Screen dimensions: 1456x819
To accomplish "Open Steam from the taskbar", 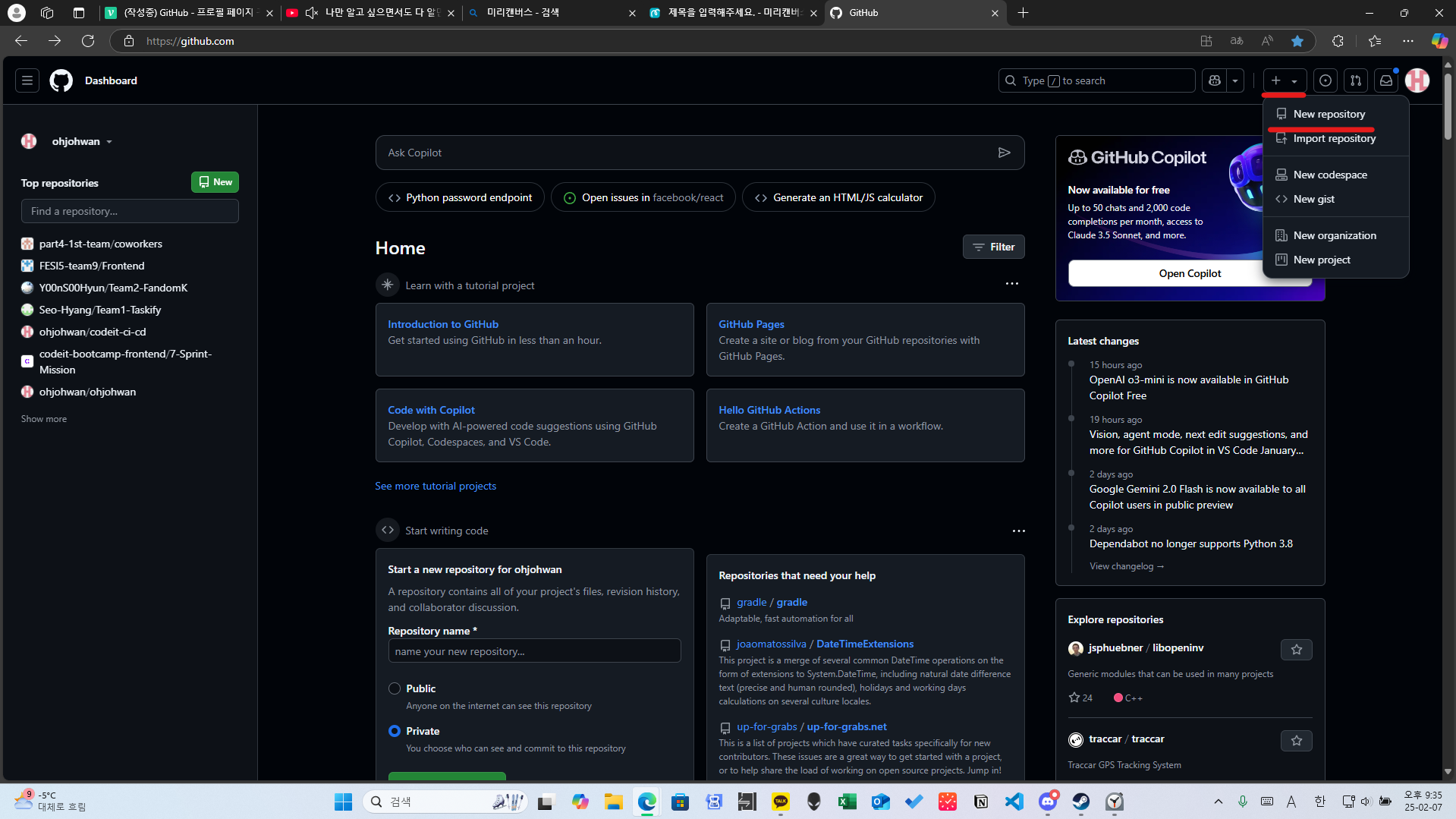I will (1081, 802).
